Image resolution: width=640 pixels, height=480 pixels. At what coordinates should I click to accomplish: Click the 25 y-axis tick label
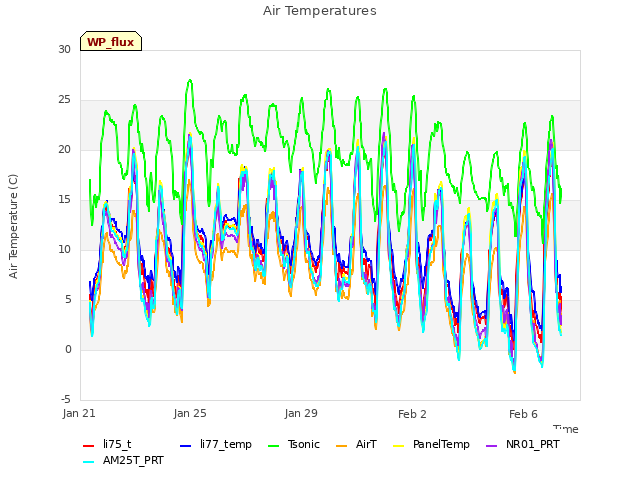[64, 100]
